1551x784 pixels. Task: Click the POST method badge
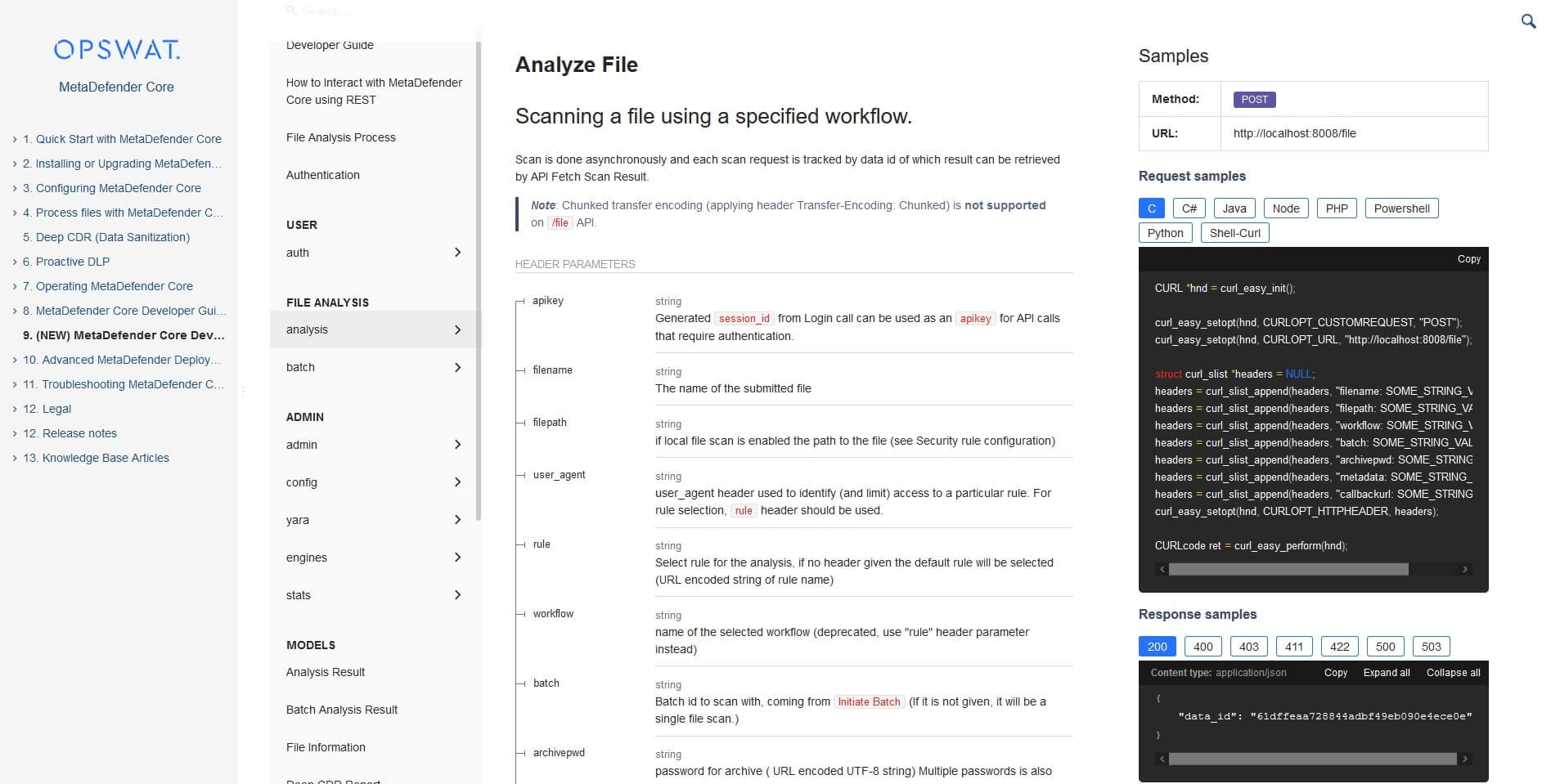tap(1254, 99)
